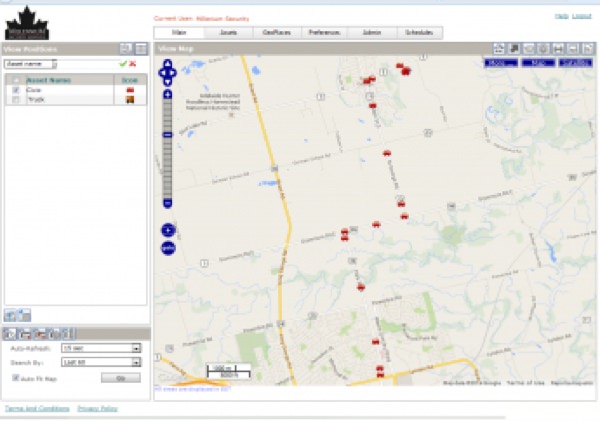This screenshot has width=600, height=421.
Task: Select the middle blue map type button
Action: [538, 63]
